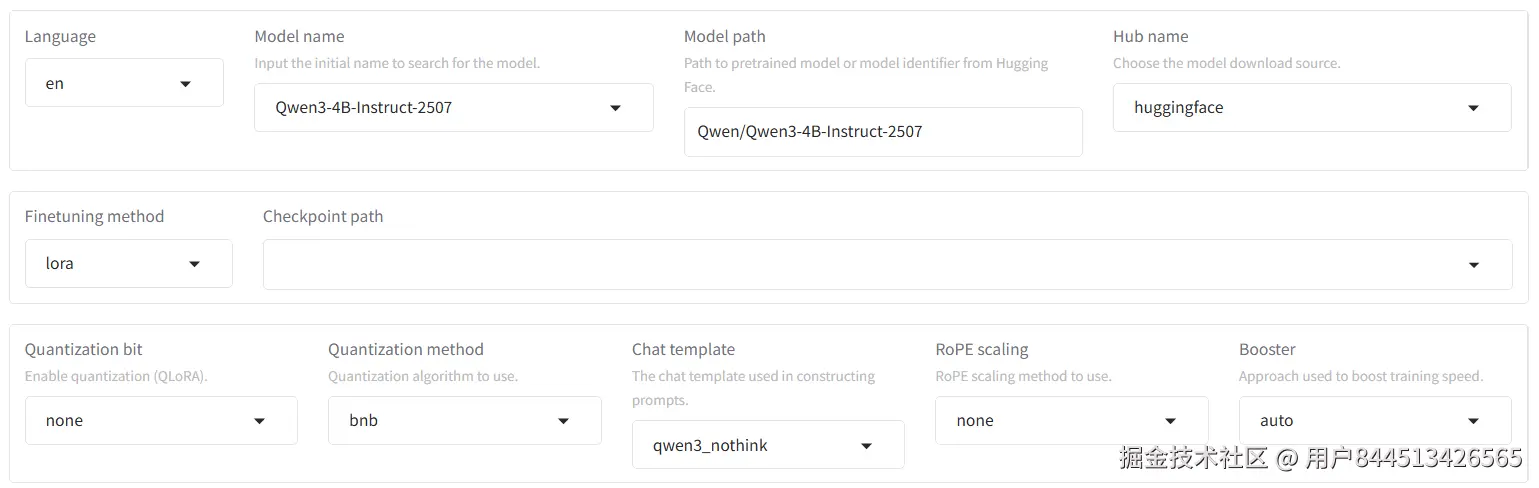1539x488 pixels.
Task: Click the Booster arrow icon
Action: [1473, 421]
